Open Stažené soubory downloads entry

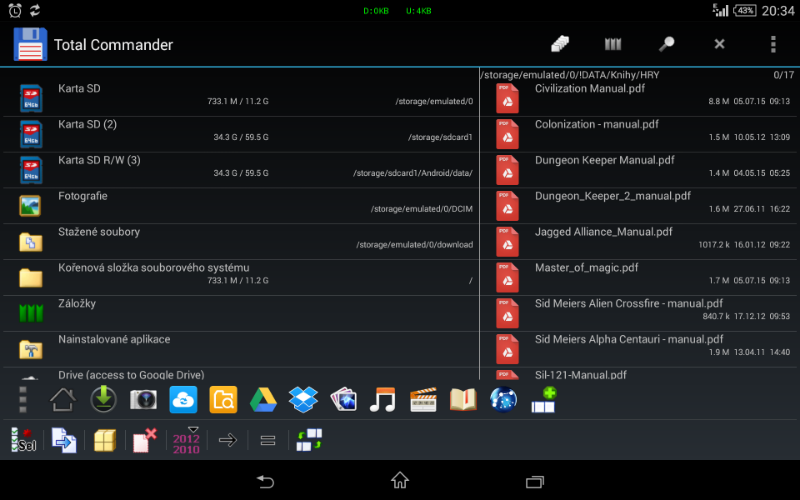click(x=240, y=241)
